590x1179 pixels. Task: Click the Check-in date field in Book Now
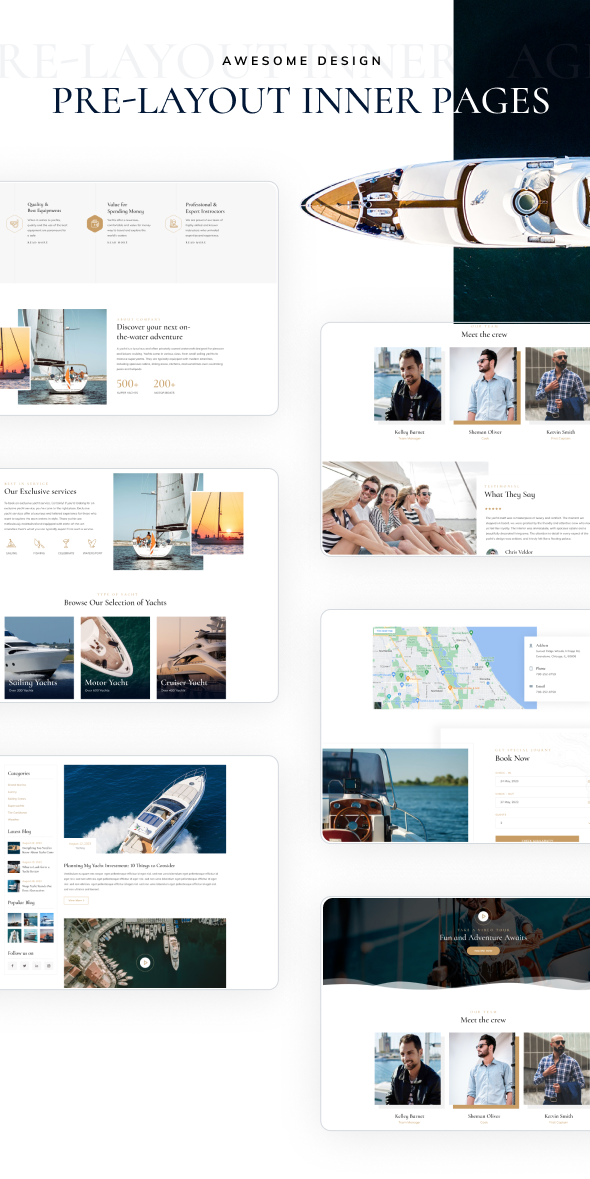click(543, 781)
